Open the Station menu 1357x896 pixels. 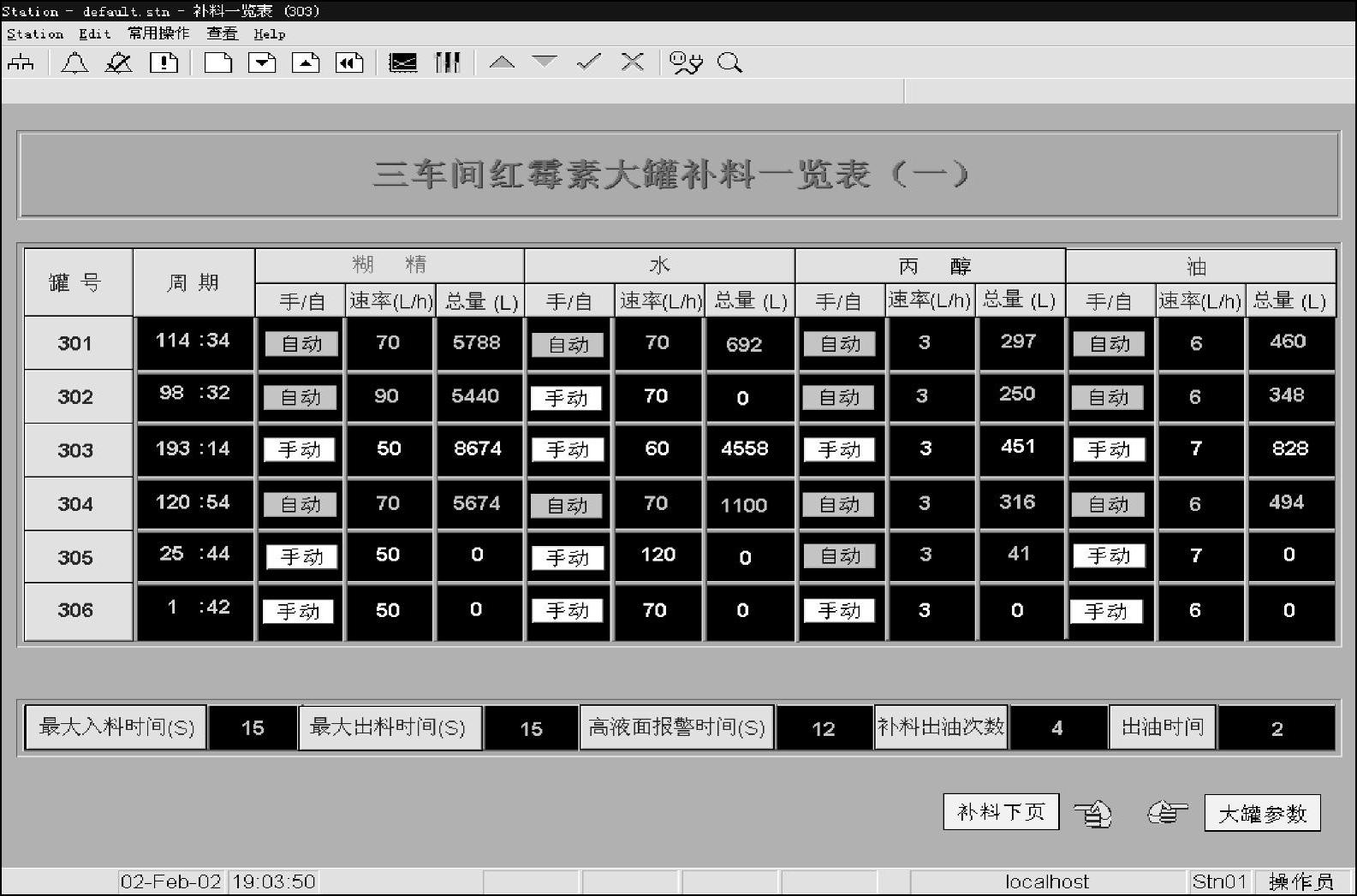click(x=35, y=34)
